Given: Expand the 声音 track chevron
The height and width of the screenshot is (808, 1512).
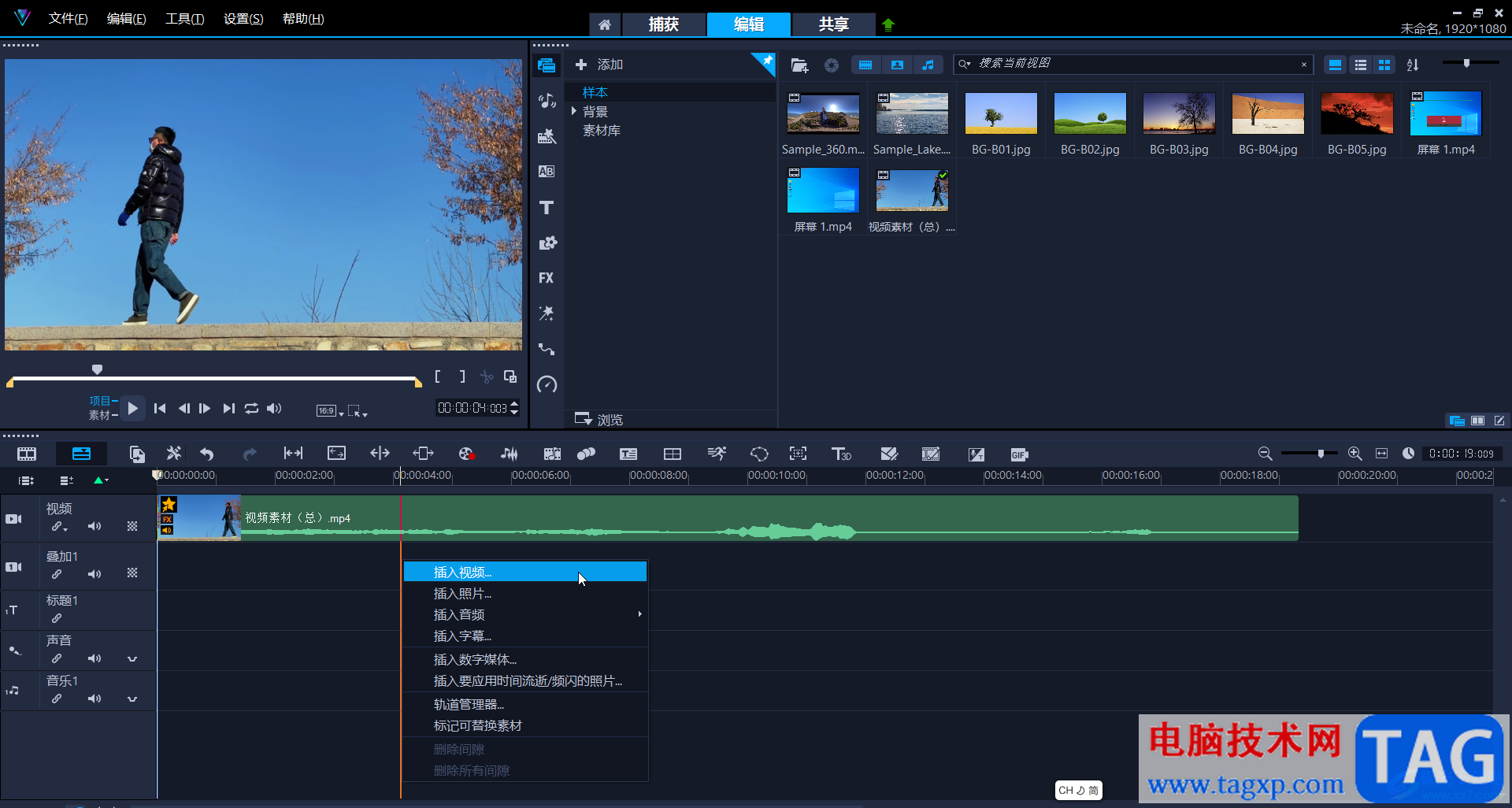Looking at the screenshot, I should tap(132, 658).
